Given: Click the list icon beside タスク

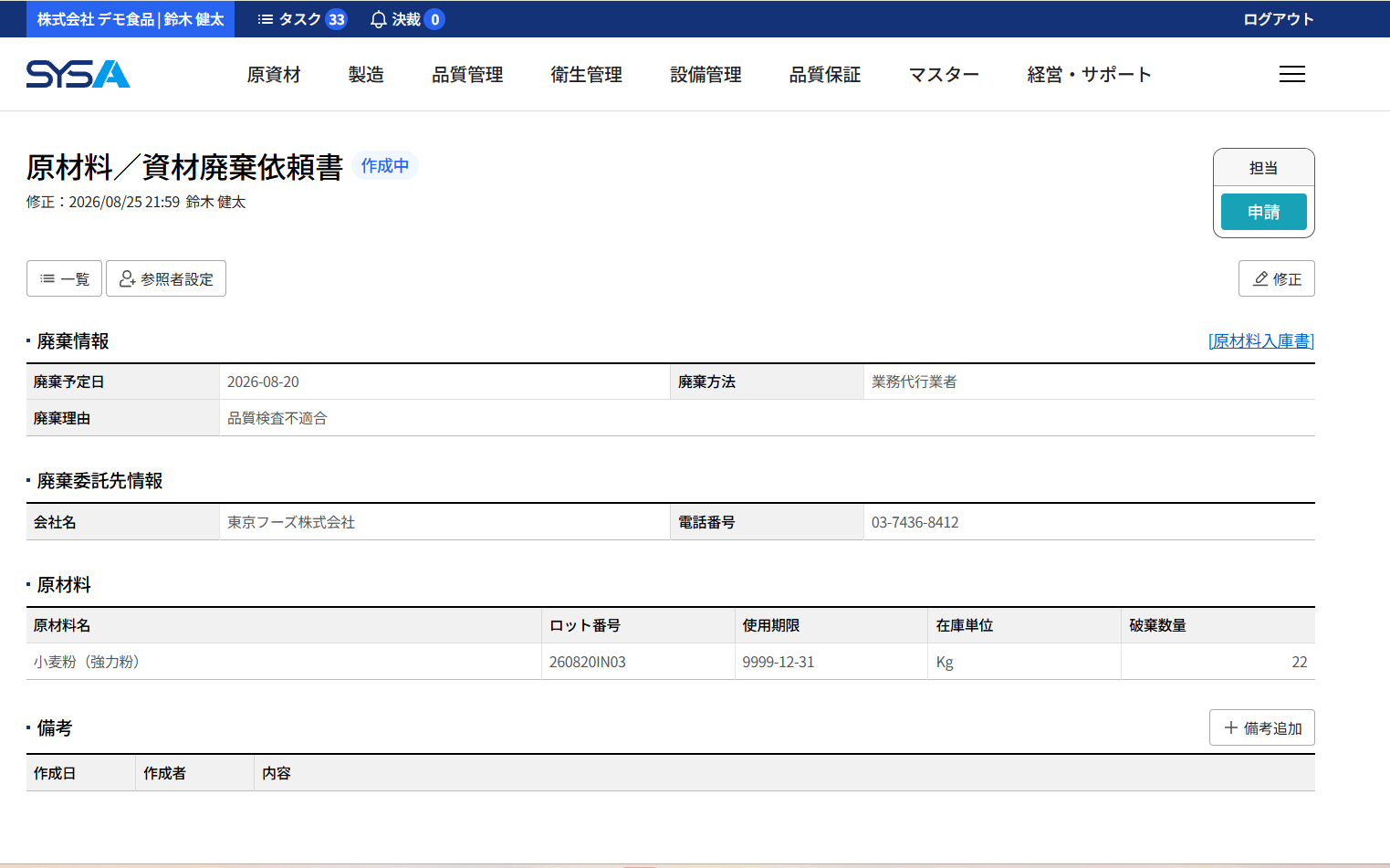Looking at the screenshot, I should pyautogui.click(x=266, y=19).
